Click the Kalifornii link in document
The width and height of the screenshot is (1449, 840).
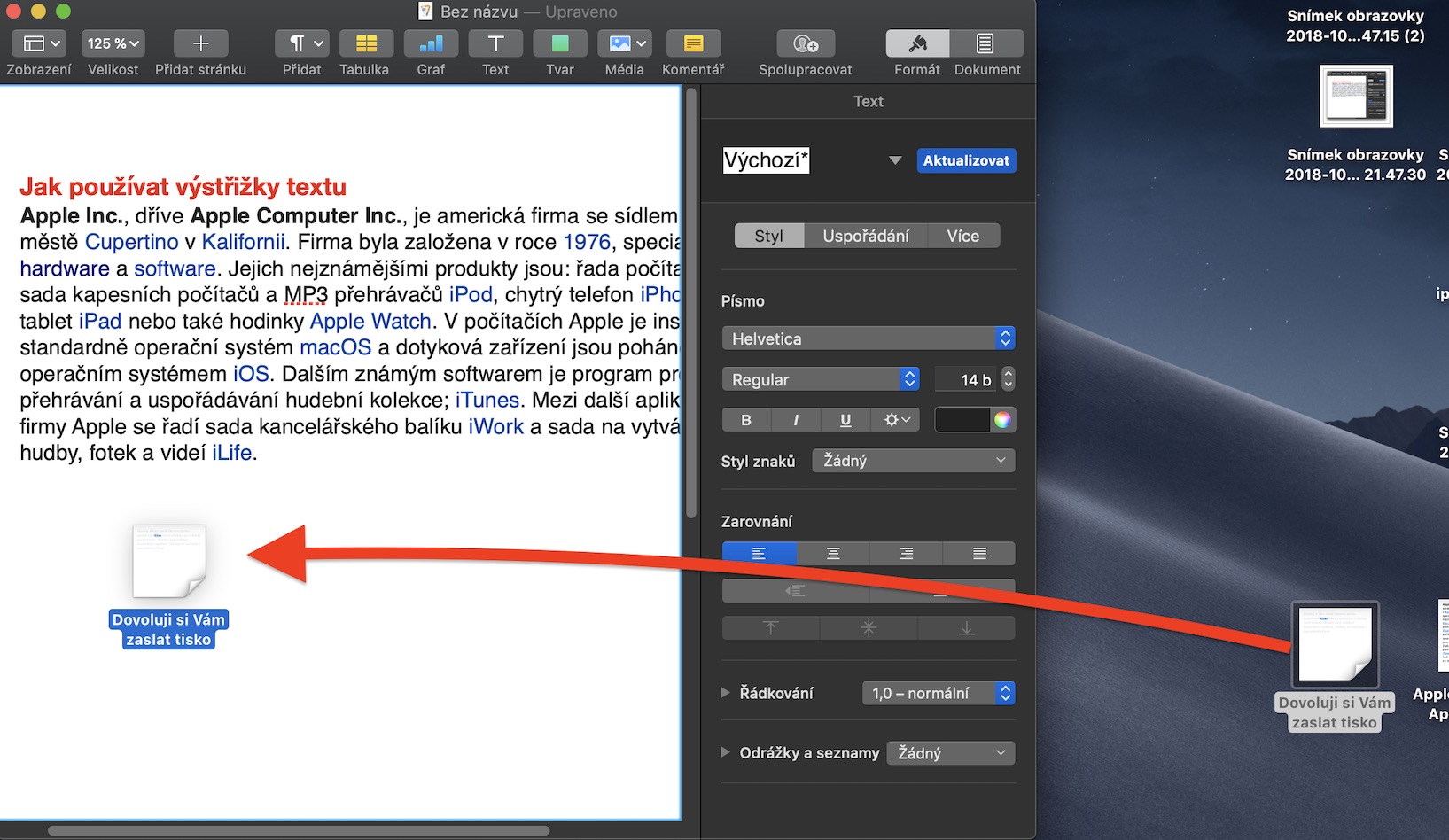pyautogui.click(x=244, y=242)
